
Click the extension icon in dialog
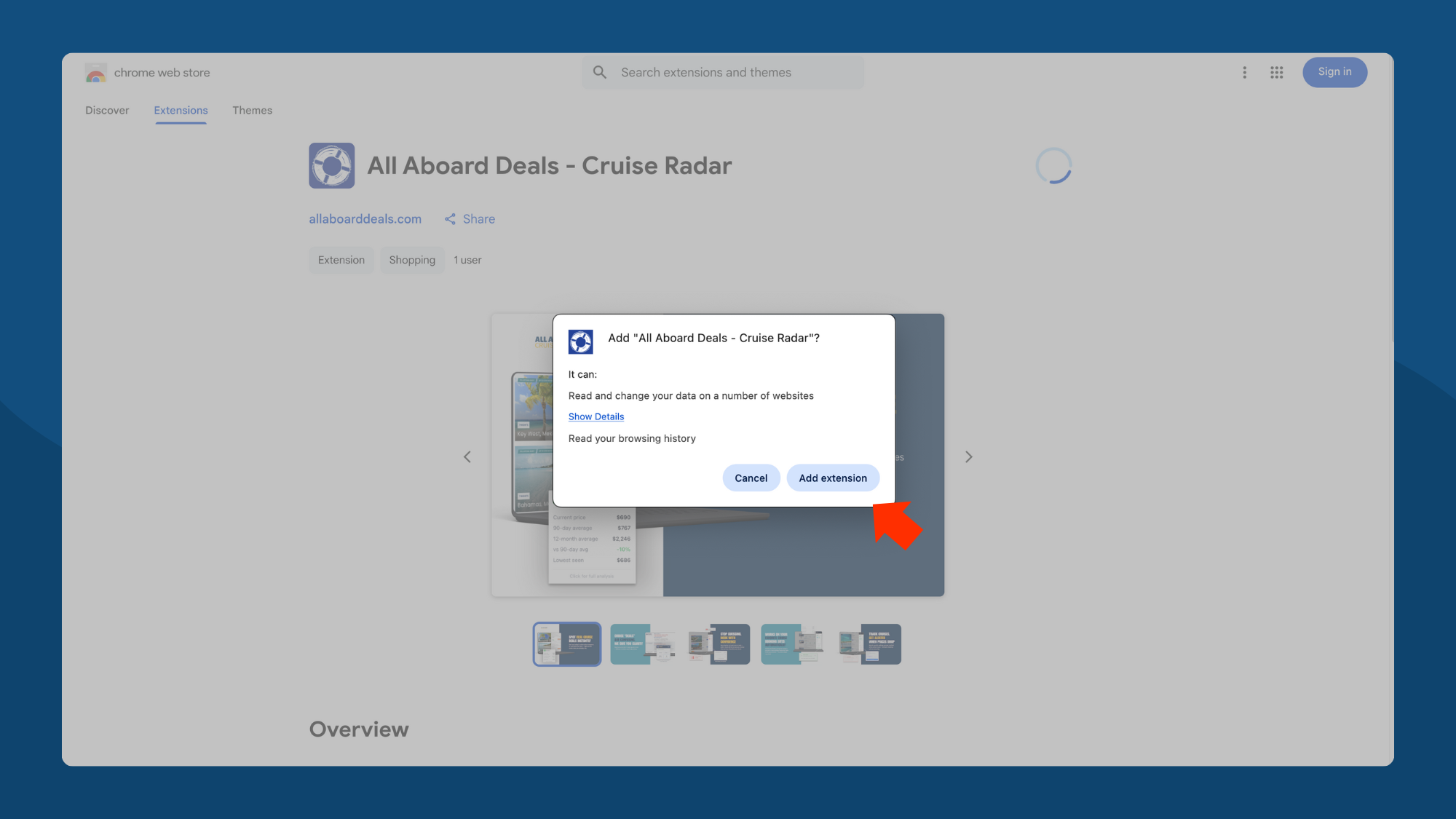point(581,341)
